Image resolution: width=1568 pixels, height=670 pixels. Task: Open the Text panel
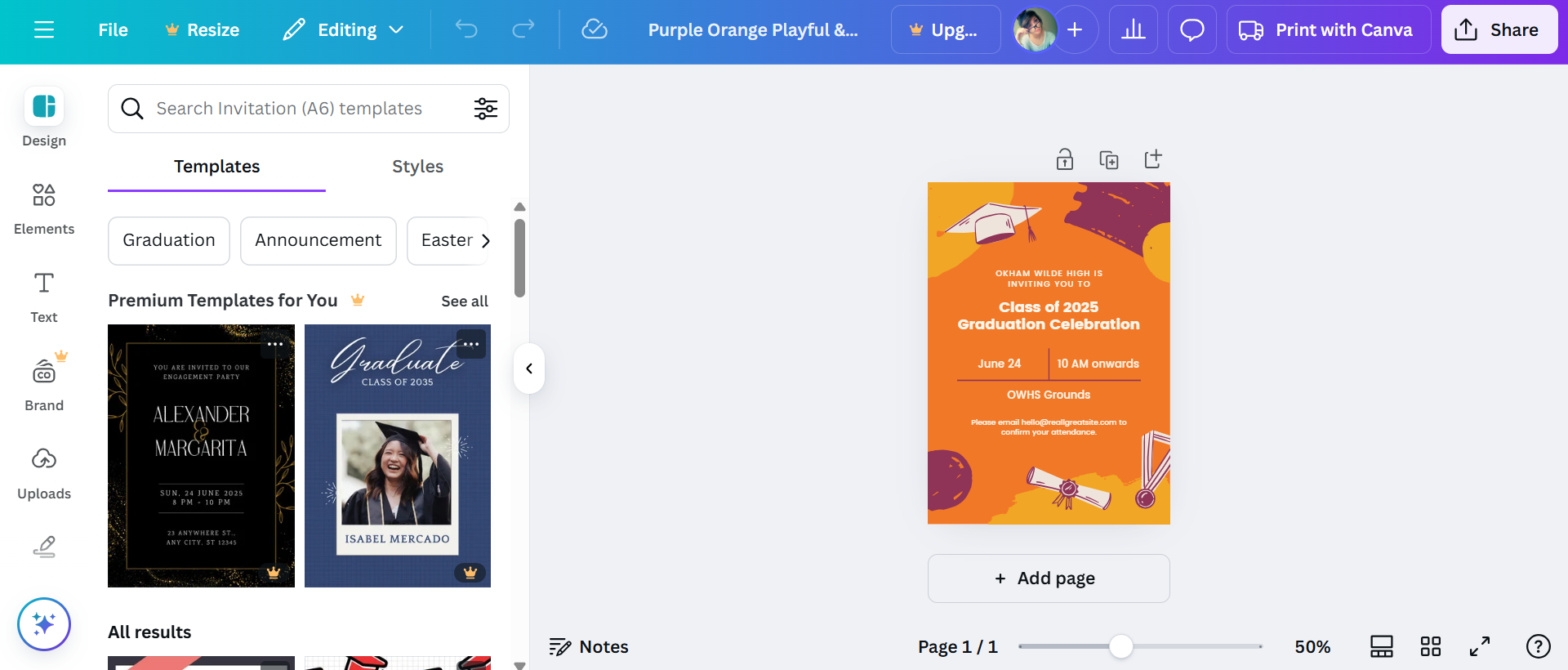pos(44,297)
